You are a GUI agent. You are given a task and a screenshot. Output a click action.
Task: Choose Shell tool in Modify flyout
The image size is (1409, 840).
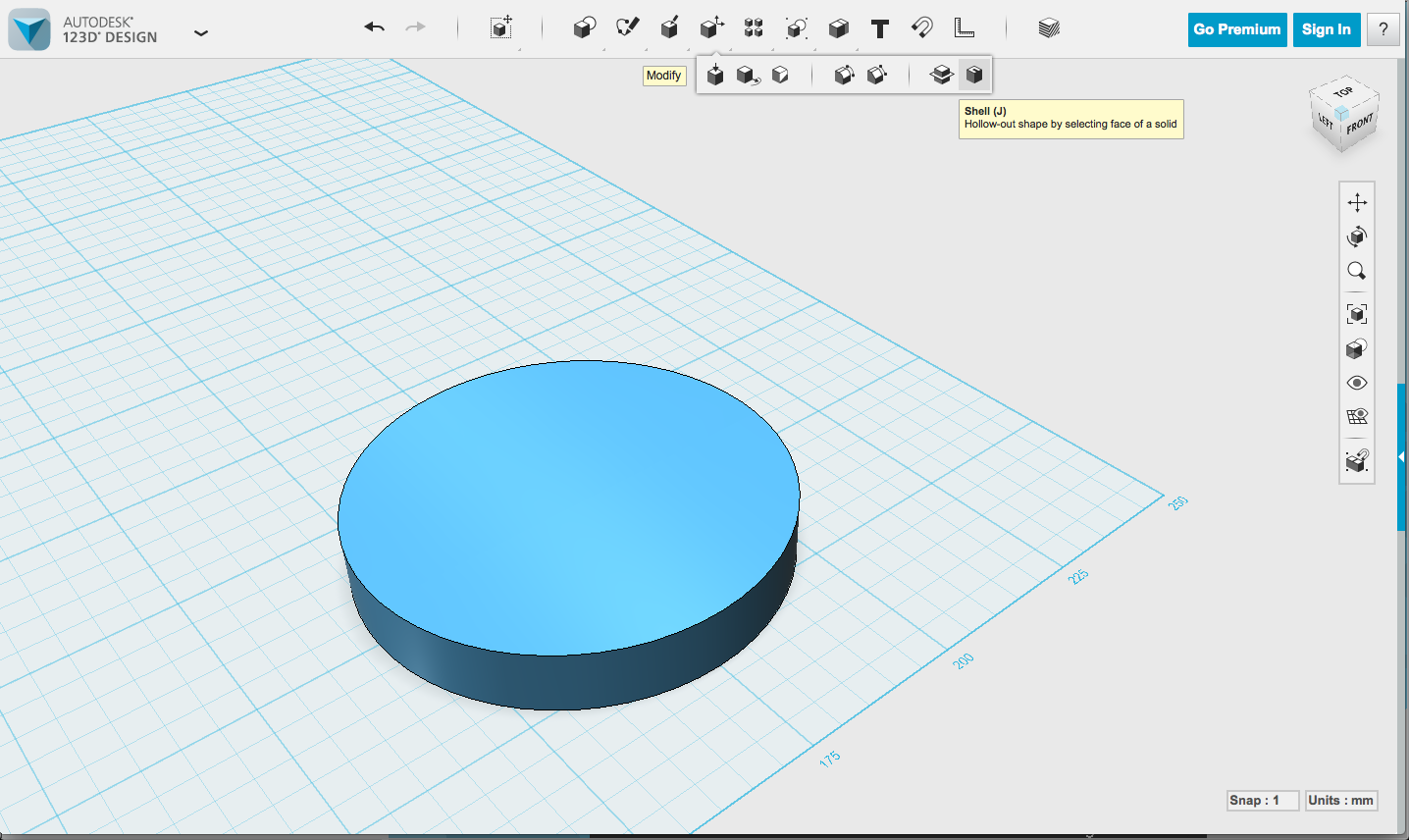click(974, 75)
